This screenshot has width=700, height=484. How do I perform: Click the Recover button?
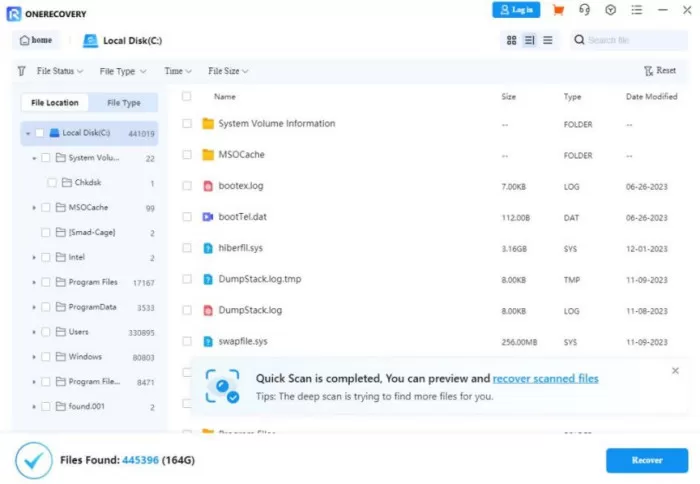(x=647, y=460)
